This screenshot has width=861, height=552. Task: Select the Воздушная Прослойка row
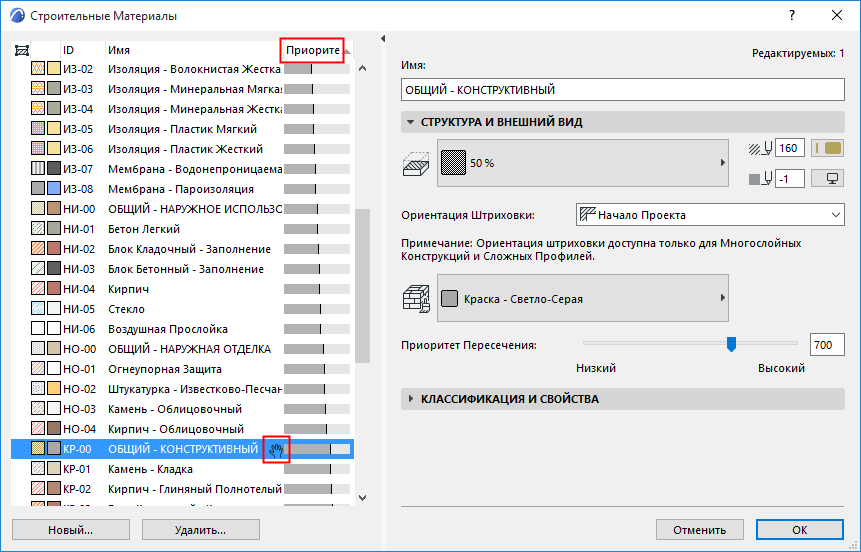click(x=182, y=328)
